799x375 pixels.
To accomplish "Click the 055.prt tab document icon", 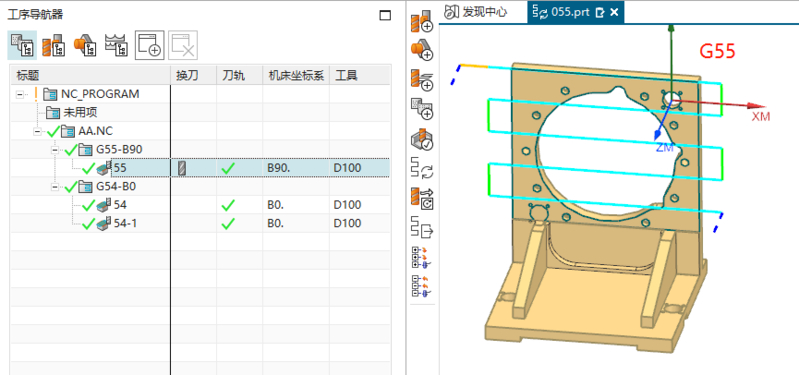I will coord(600,12).
